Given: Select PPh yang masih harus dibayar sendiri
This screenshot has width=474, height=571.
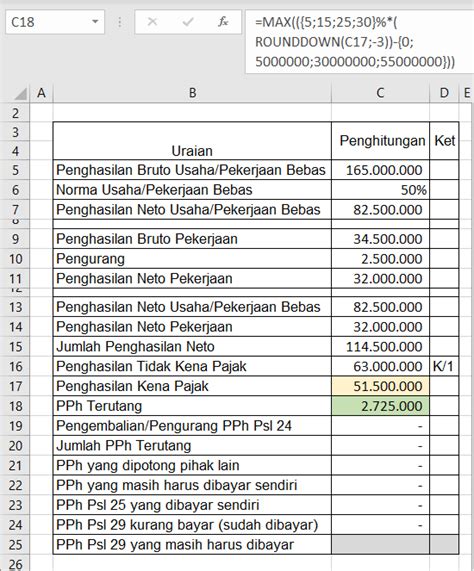Looking at the screenshot, I should coord(192,485).
